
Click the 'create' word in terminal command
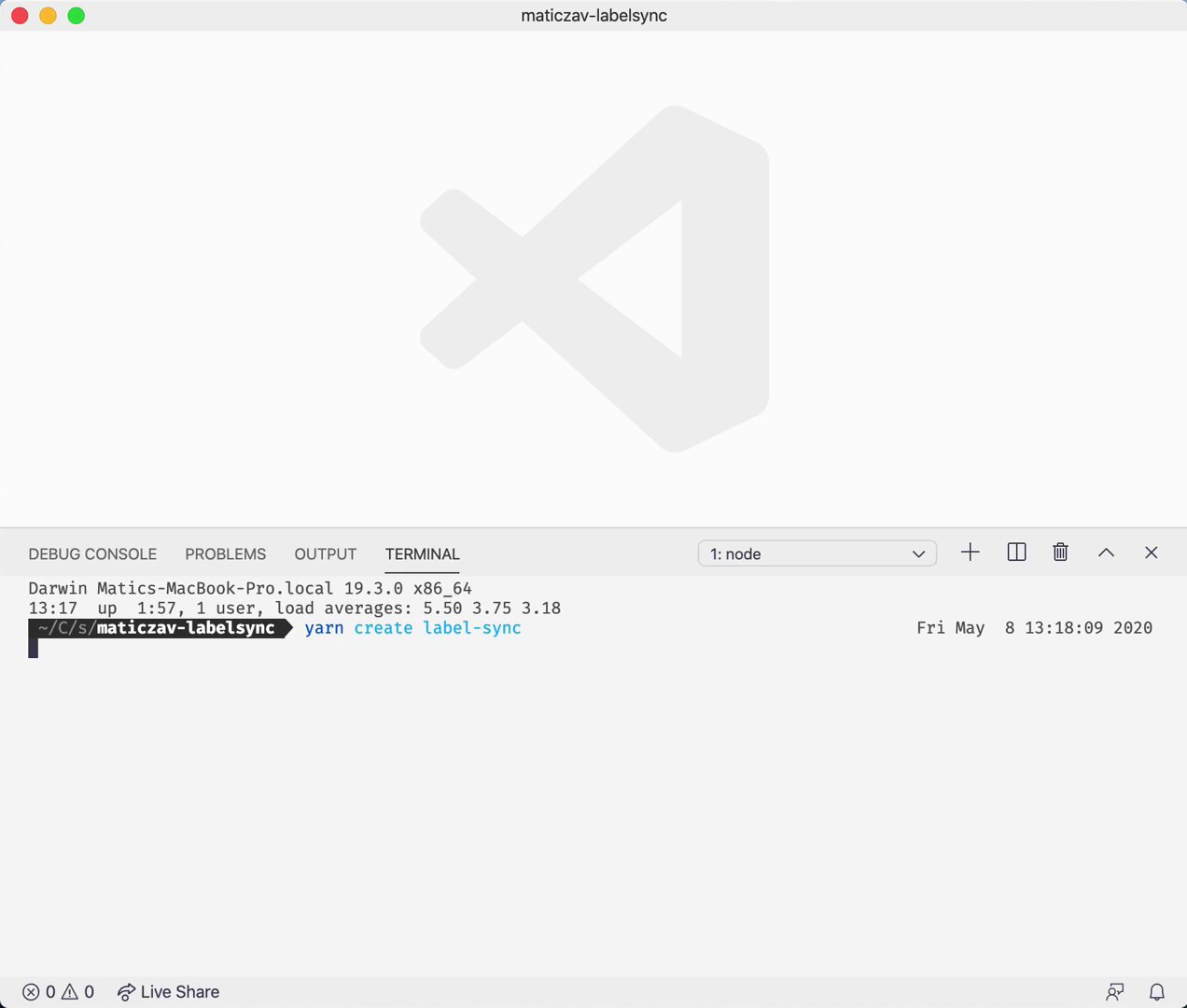pyautogui.click(x=384, y=628)
